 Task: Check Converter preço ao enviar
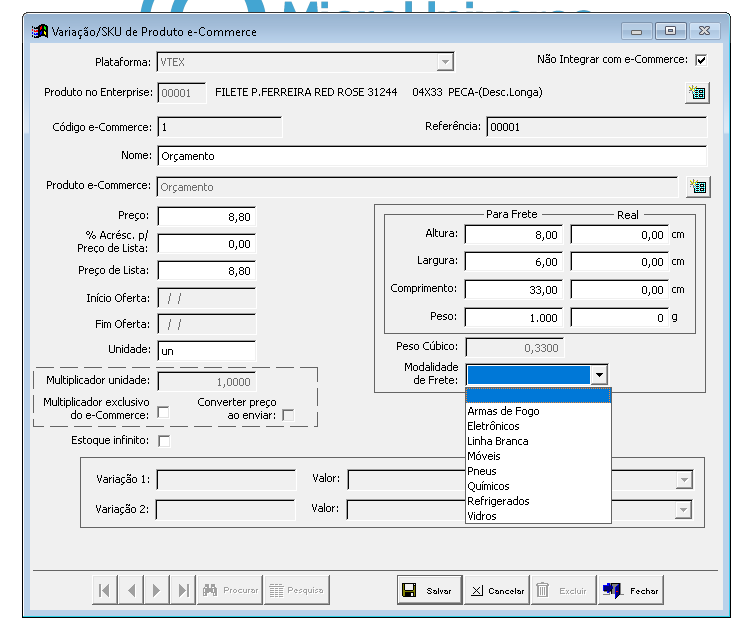pyautogui.click(x=288, y=415)
